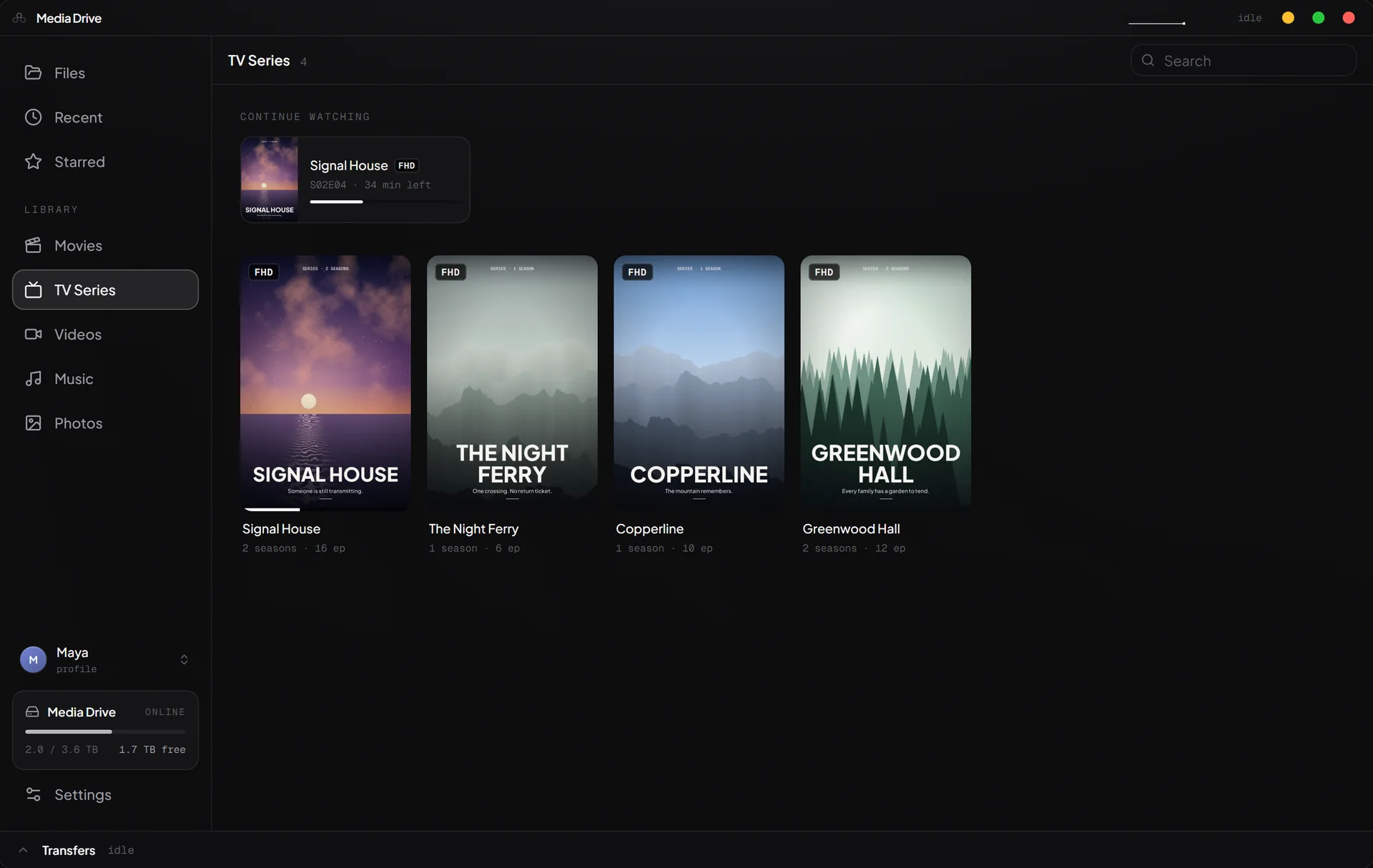Click the yellow window control dot
Screen dimensions: 1373x868
point(1288,18)
